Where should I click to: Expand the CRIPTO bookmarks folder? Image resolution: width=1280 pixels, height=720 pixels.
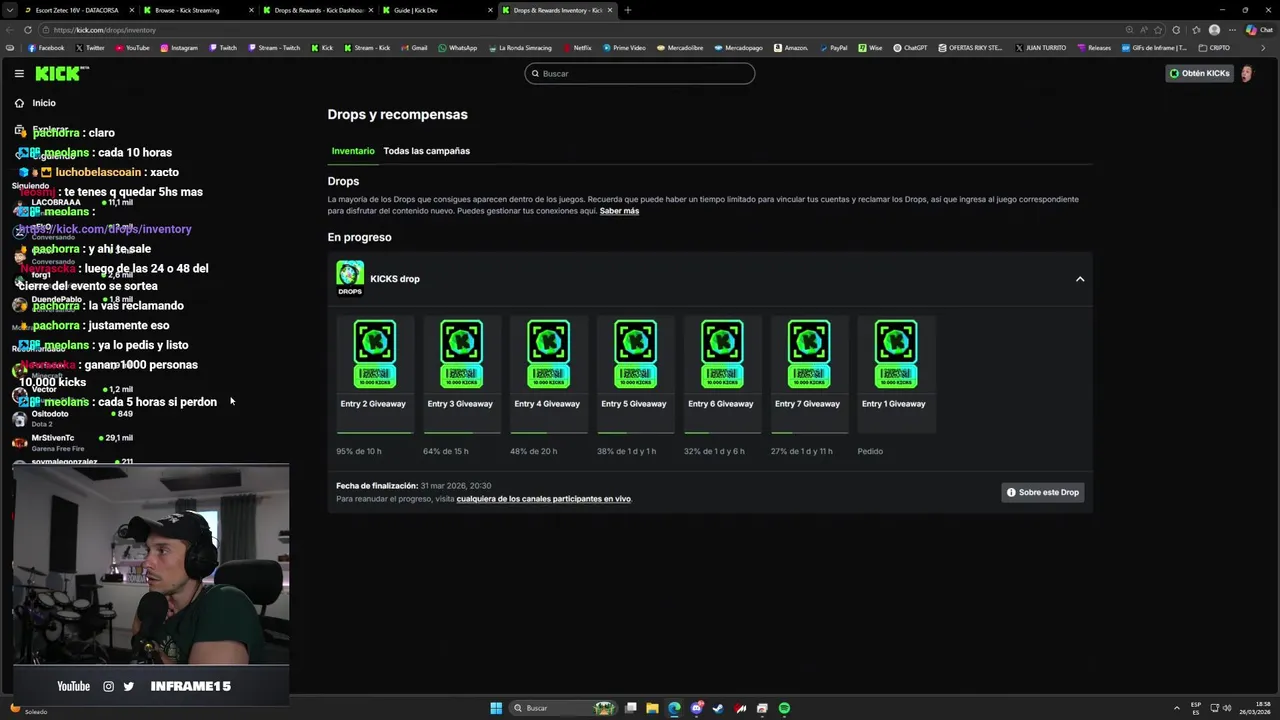tap(1214, 47)
